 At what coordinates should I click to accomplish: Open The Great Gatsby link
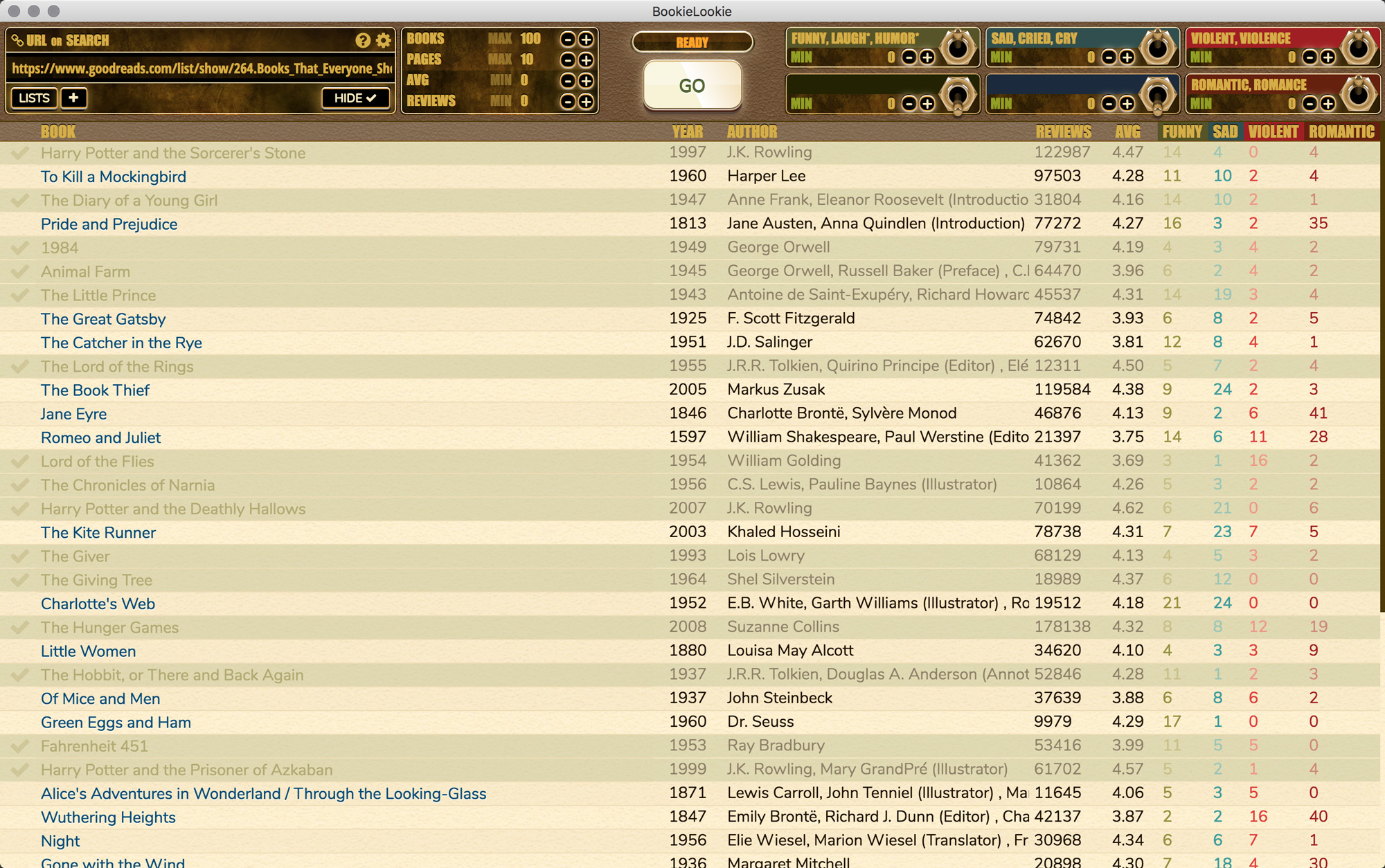tap(103, 319)
